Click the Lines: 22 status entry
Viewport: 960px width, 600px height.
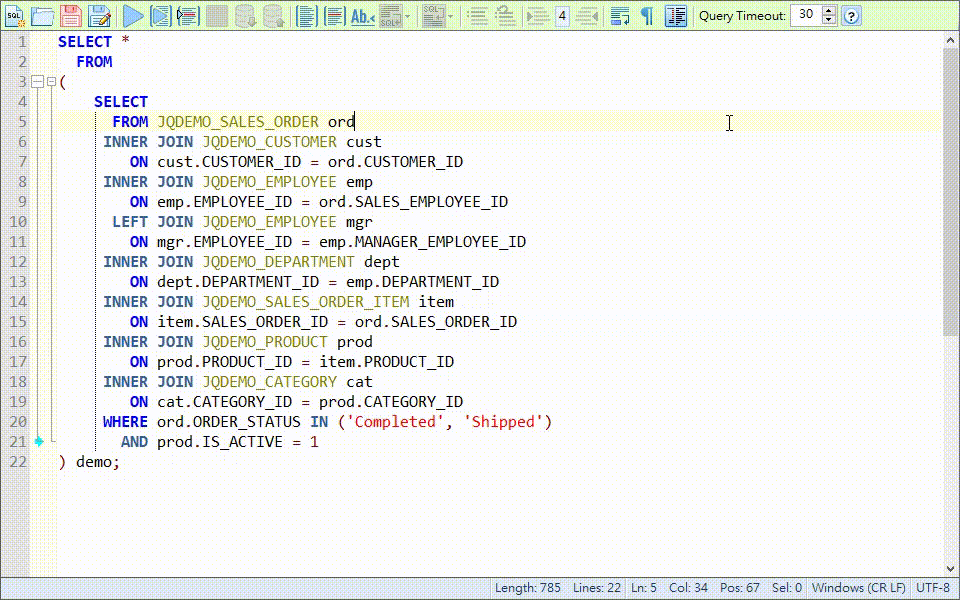click(597, 588)
